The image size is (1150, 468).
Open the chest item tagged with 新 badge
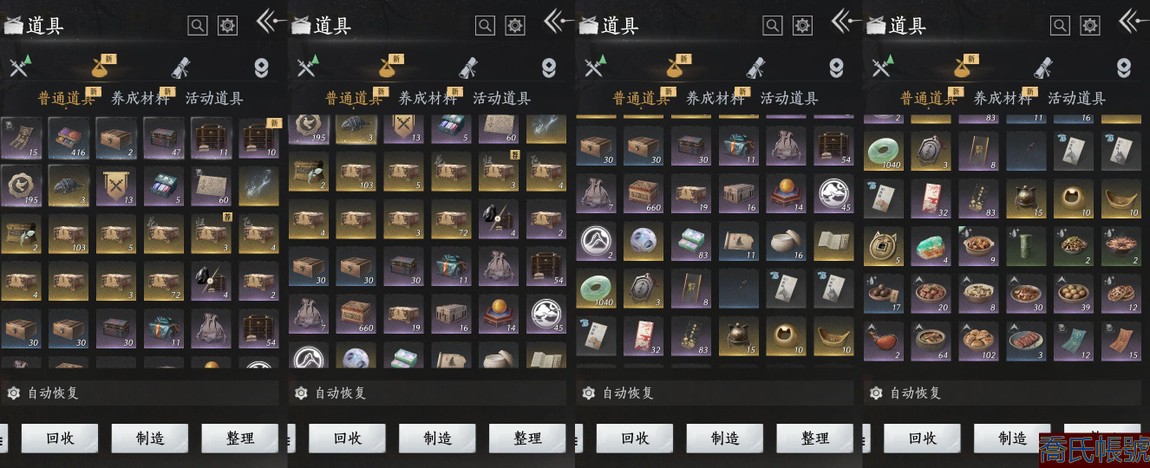(258, 138)
